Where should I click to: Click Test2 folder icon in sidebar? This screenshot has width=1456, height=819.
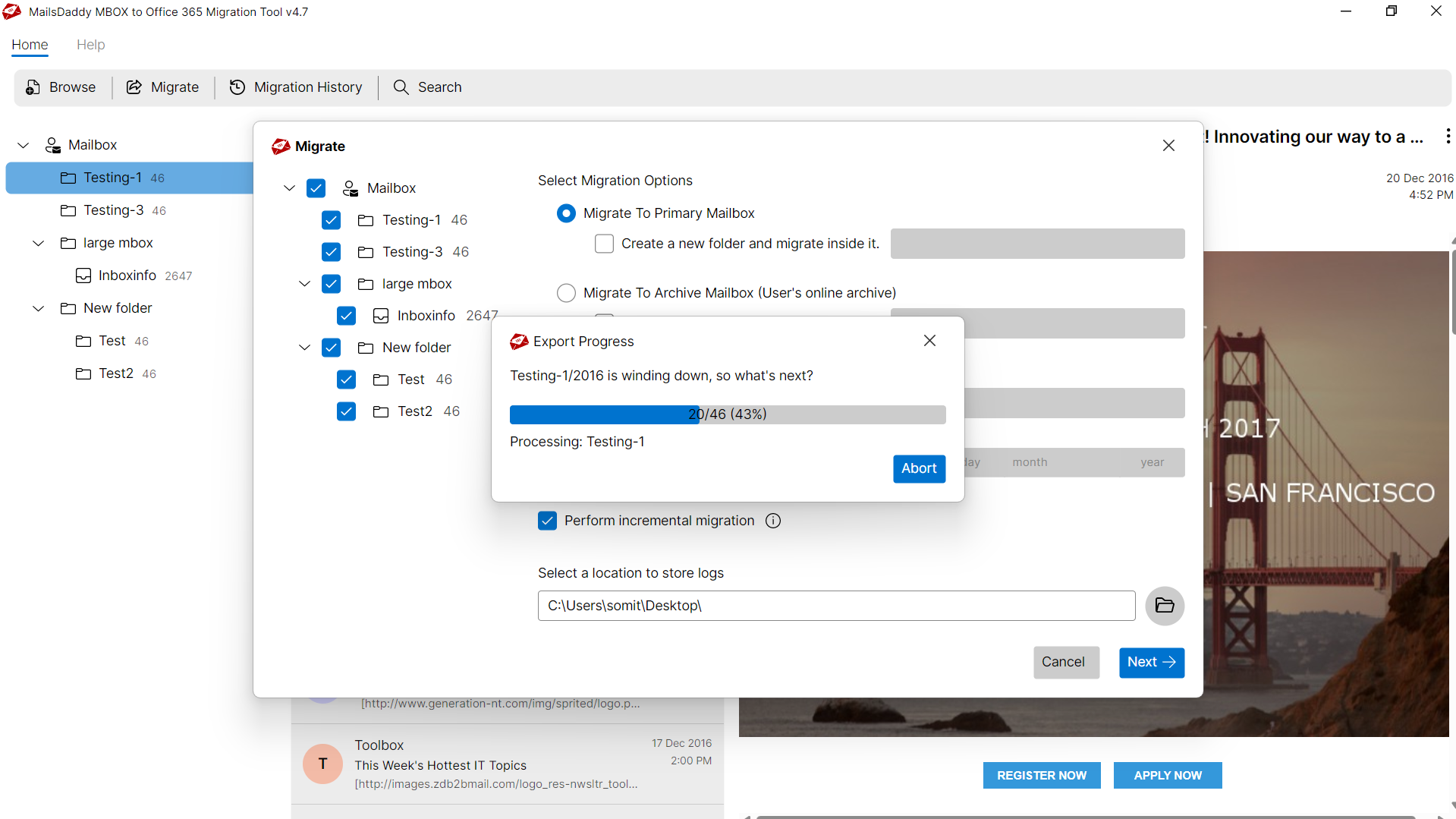(83, 373)
